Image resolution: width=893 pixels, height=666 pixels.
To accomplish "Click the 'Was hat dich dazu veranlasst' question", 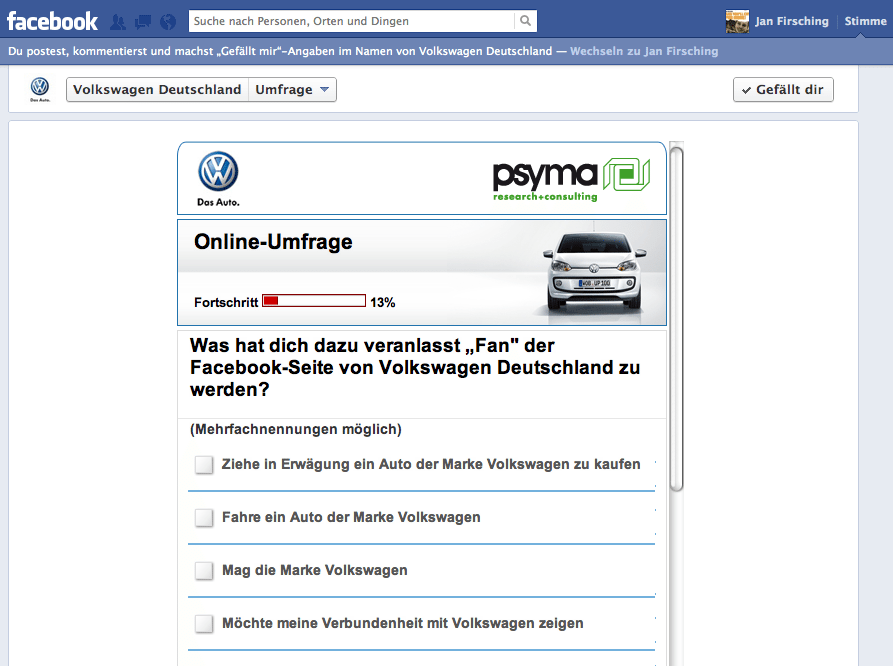I will [x=415, y=367].
